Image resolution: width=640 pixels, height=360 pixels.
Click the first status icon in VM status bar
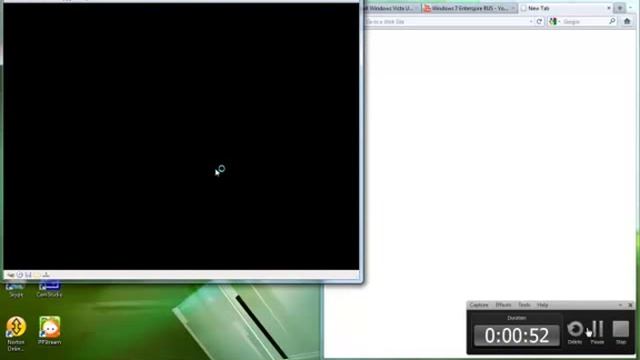(11, 275)
